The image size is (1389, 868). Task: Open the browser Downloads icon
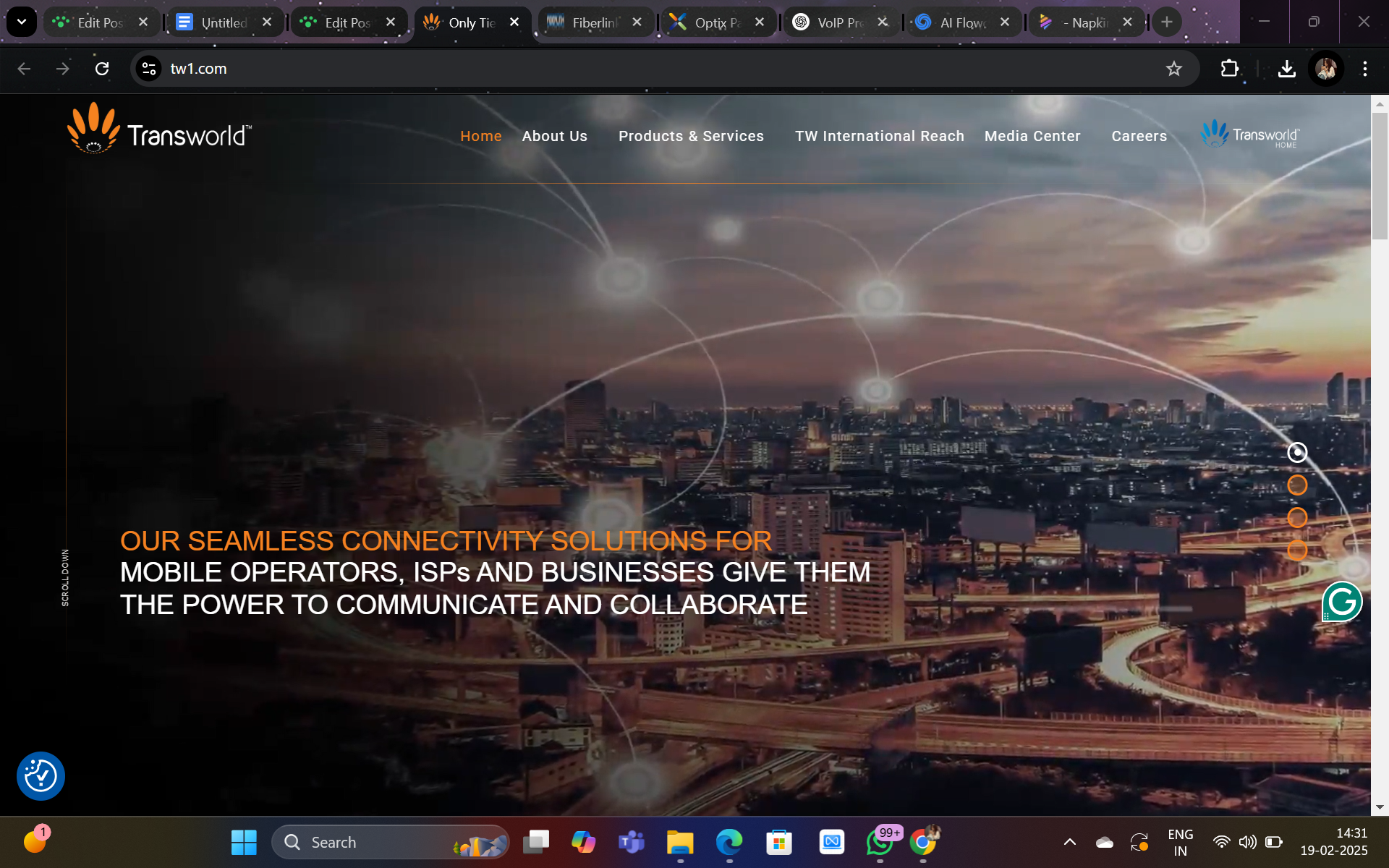(1286, 69)
